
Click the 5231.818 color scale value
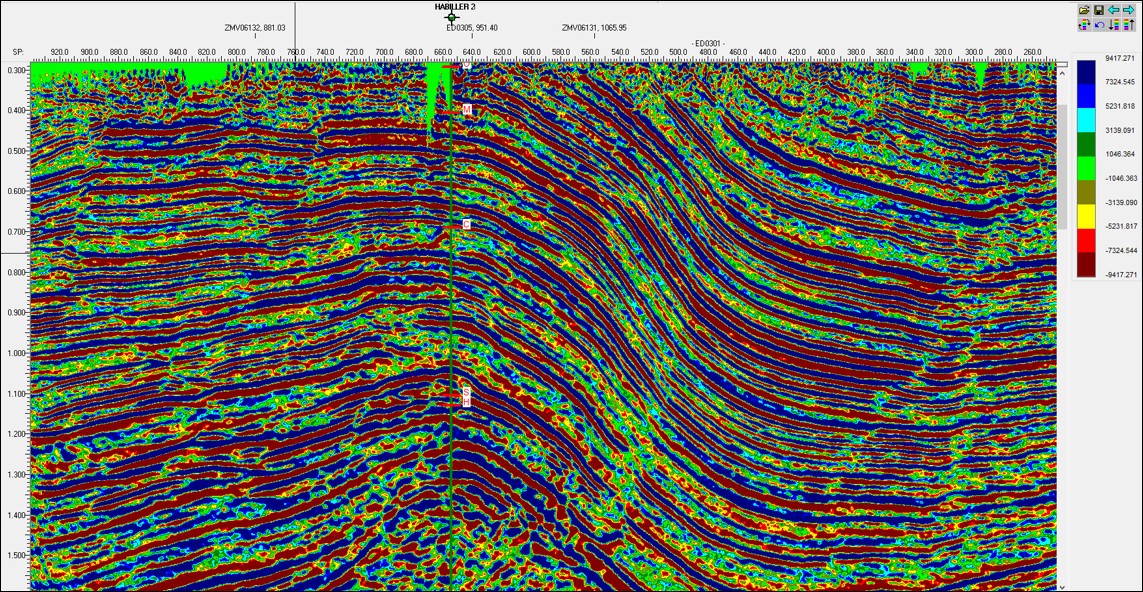pyautogui.click(x=1121, y=105)
